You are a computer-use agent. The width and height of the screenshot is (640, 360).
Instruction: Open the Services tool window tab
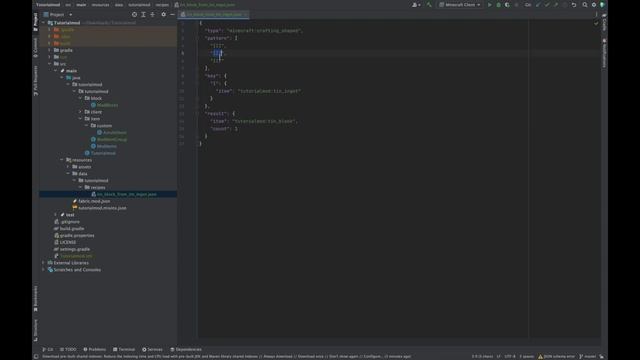(x=152, y=349)
